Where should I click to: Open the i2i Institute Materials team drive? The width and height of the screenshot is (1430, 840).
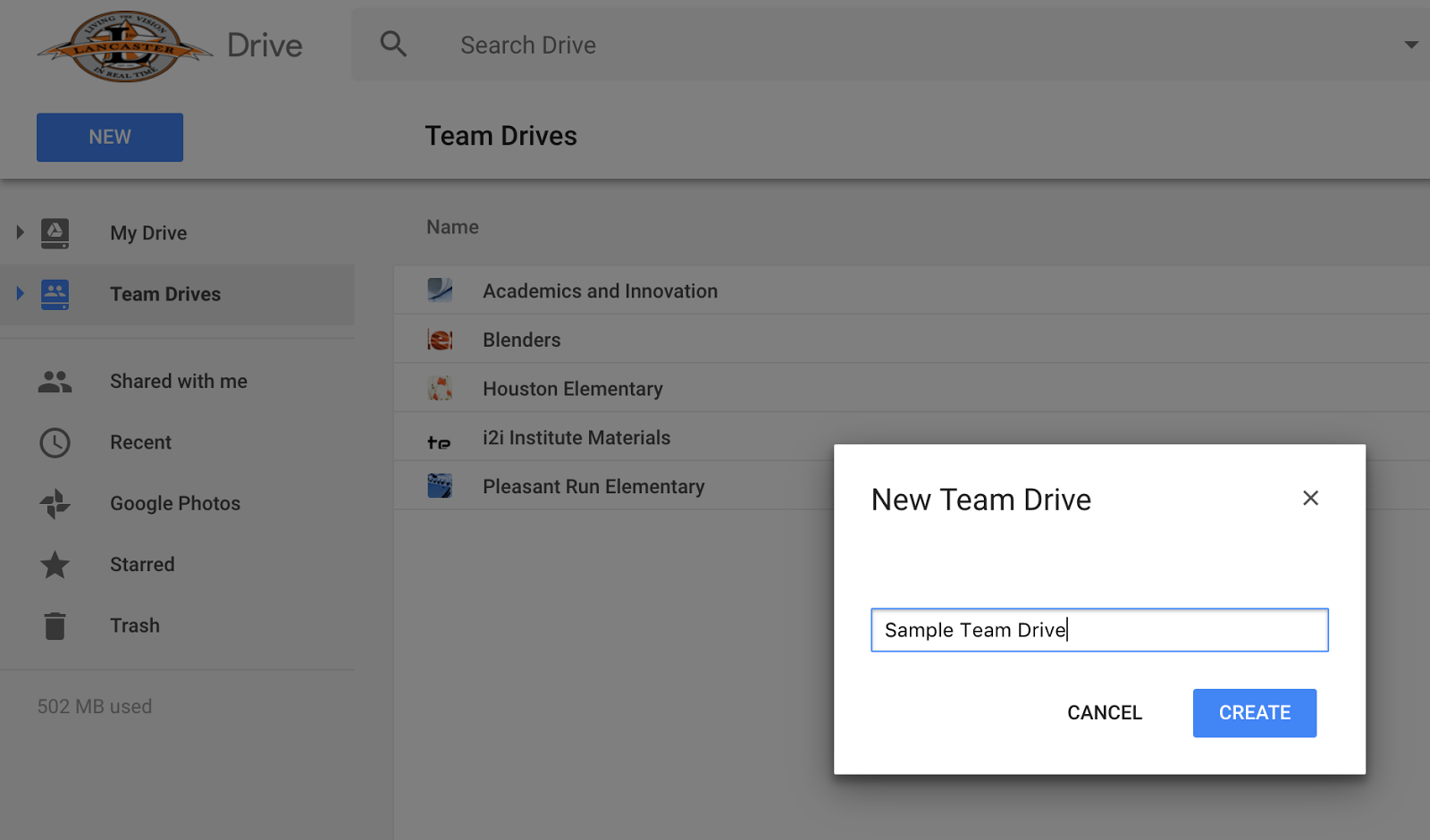coord(576,438)
